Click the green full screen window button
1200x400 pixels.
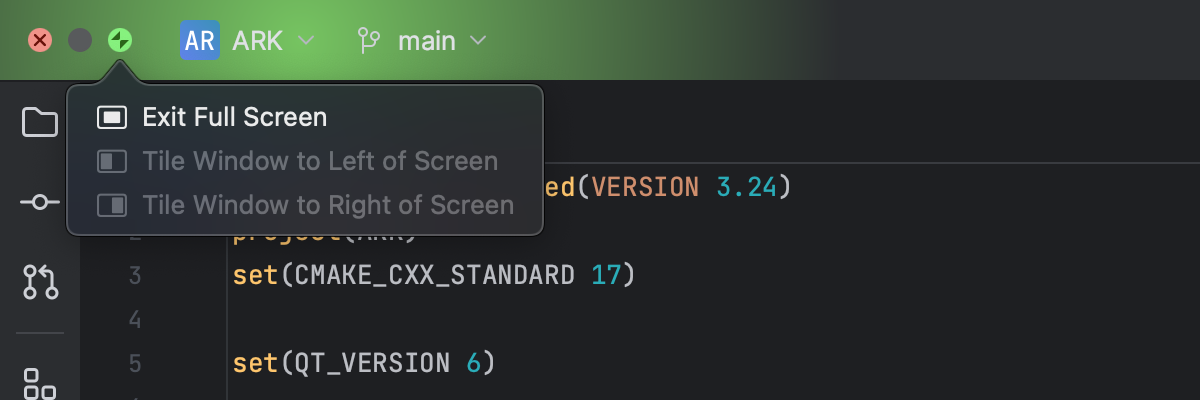click(120, 40)
